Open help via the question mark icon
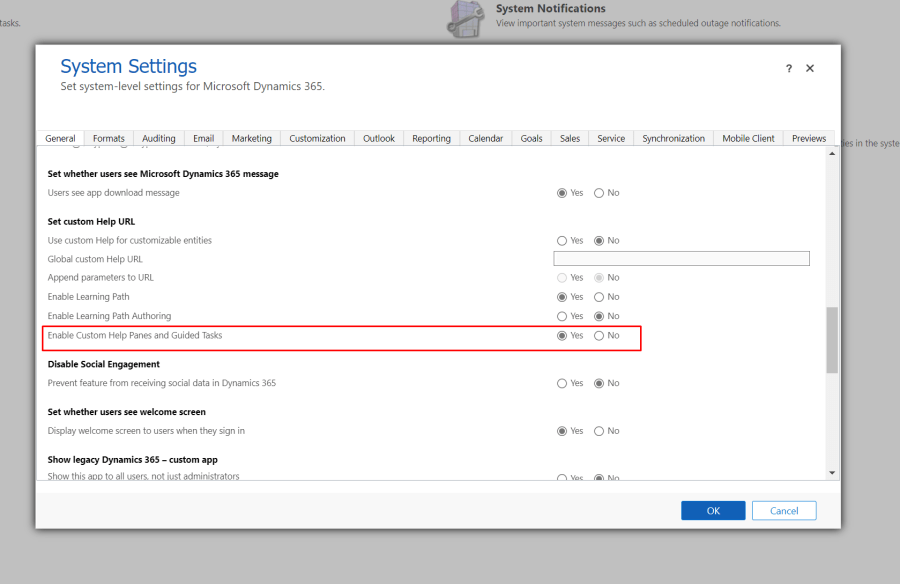 [788, 68]
